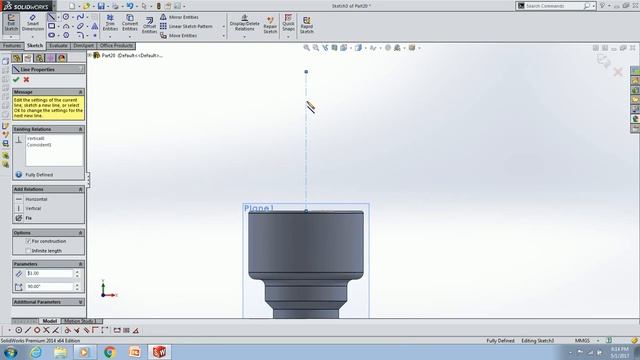Click Move Entities
Screen dimensions: 640x360
click(178, 36)
